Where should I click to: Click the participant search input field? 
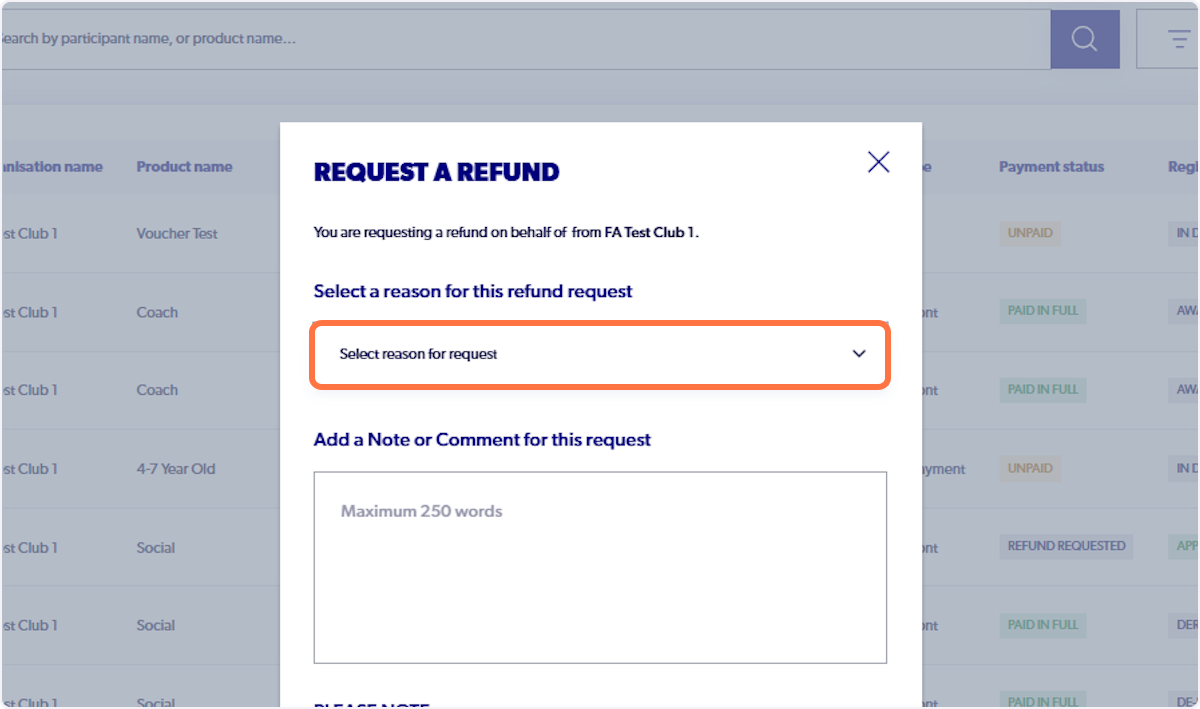click(x=500, y=37)
